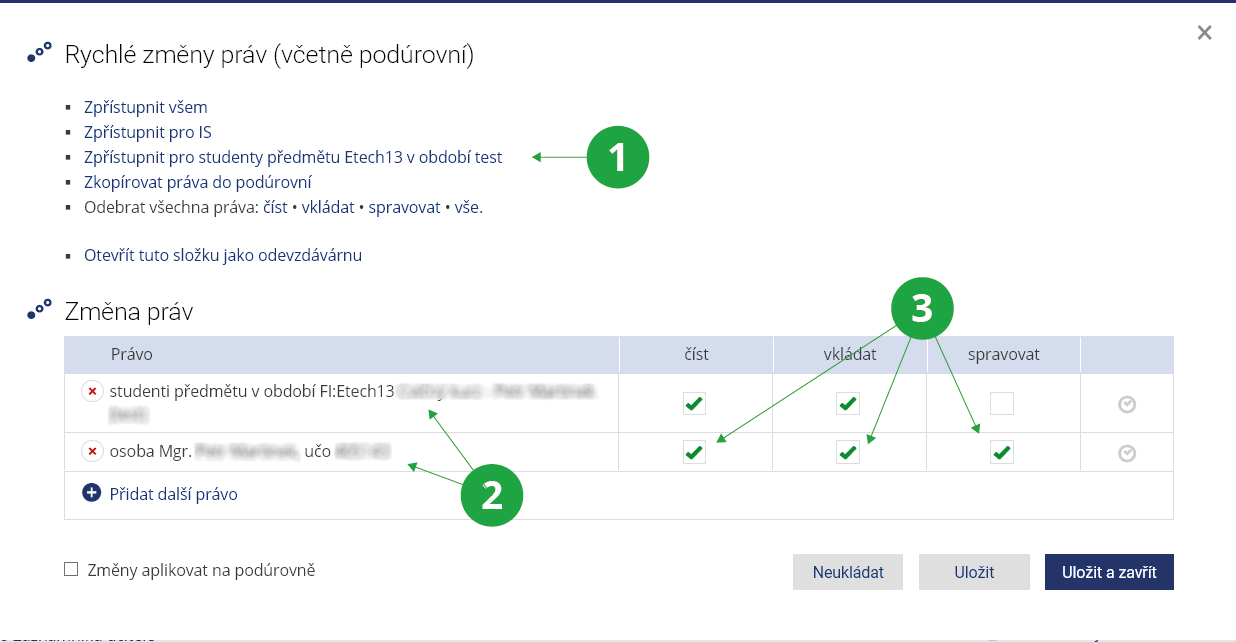This screenshot has width=1236, height=642.
Task: Uncheck číst for students row
Action: (694, 404)
